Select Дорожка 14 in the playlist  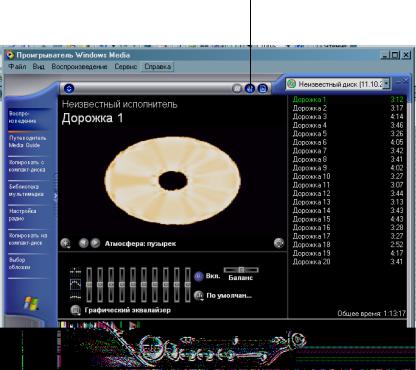(348, 210)
